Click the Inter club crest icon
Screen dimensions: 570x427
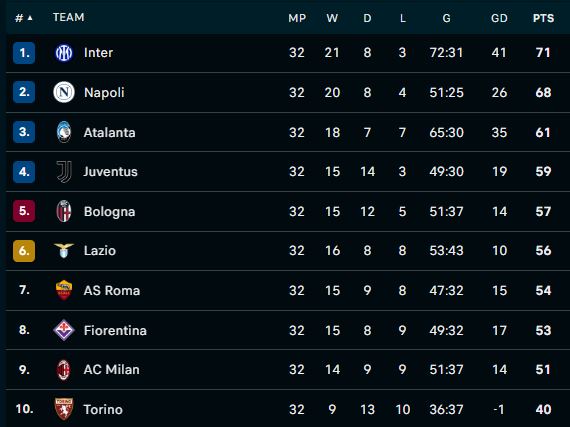[x=64, y=53]
